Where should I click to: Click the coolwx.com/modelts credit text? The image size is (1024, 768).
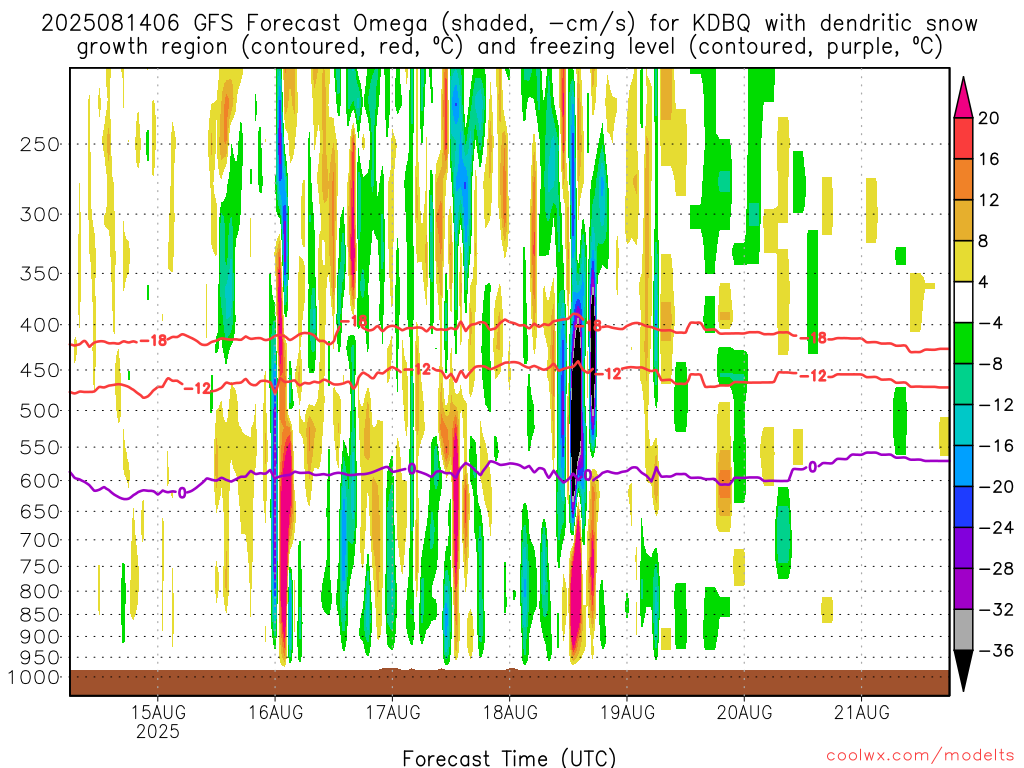coord(920,756)
